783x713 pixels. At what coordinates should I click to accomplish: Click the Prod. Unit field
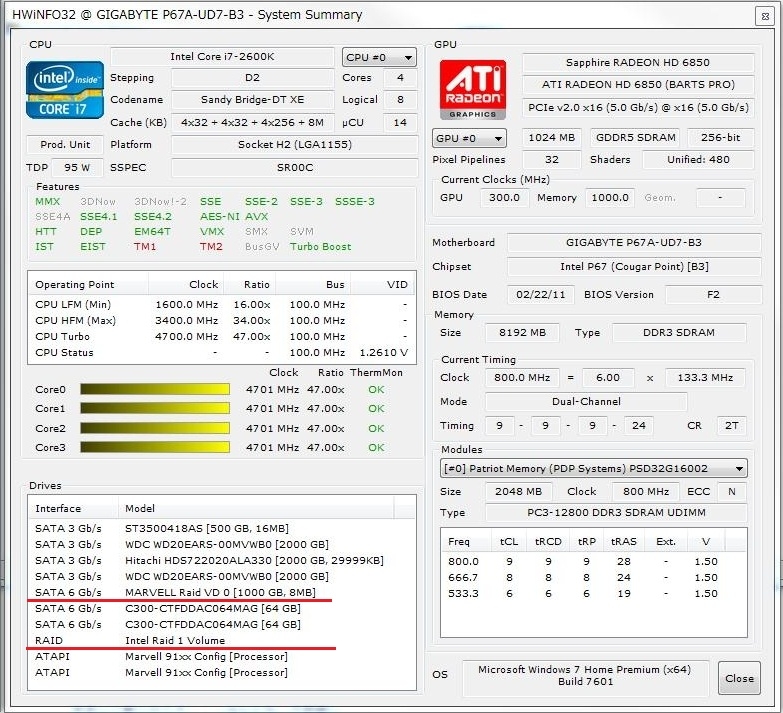point(65,145)
